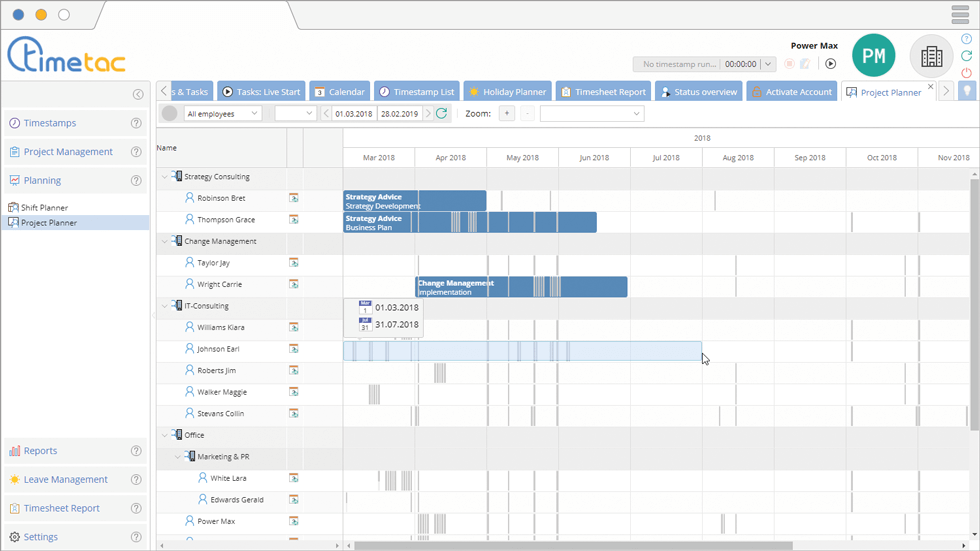
Task: Click the PM user avatar
Action: (x=873, y=57)
